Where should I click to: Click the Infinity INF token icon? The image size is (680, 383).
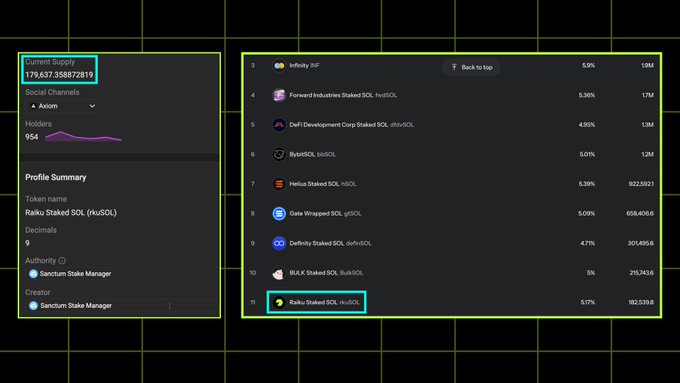[279, 65]
